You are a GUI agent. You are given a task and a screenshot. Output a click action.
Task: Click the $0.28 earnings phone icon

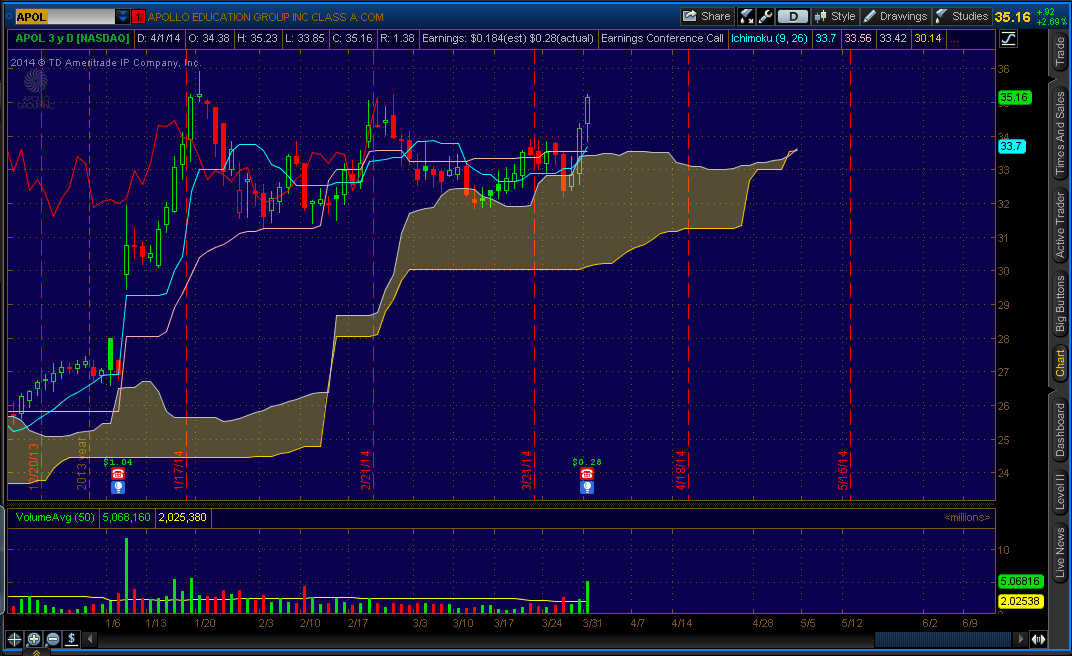(587, 474)
